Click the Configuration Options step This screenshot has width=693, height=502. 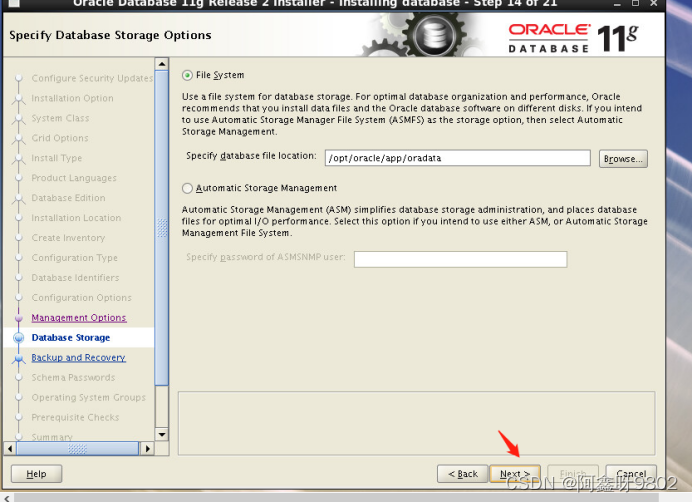coord(81,297)
